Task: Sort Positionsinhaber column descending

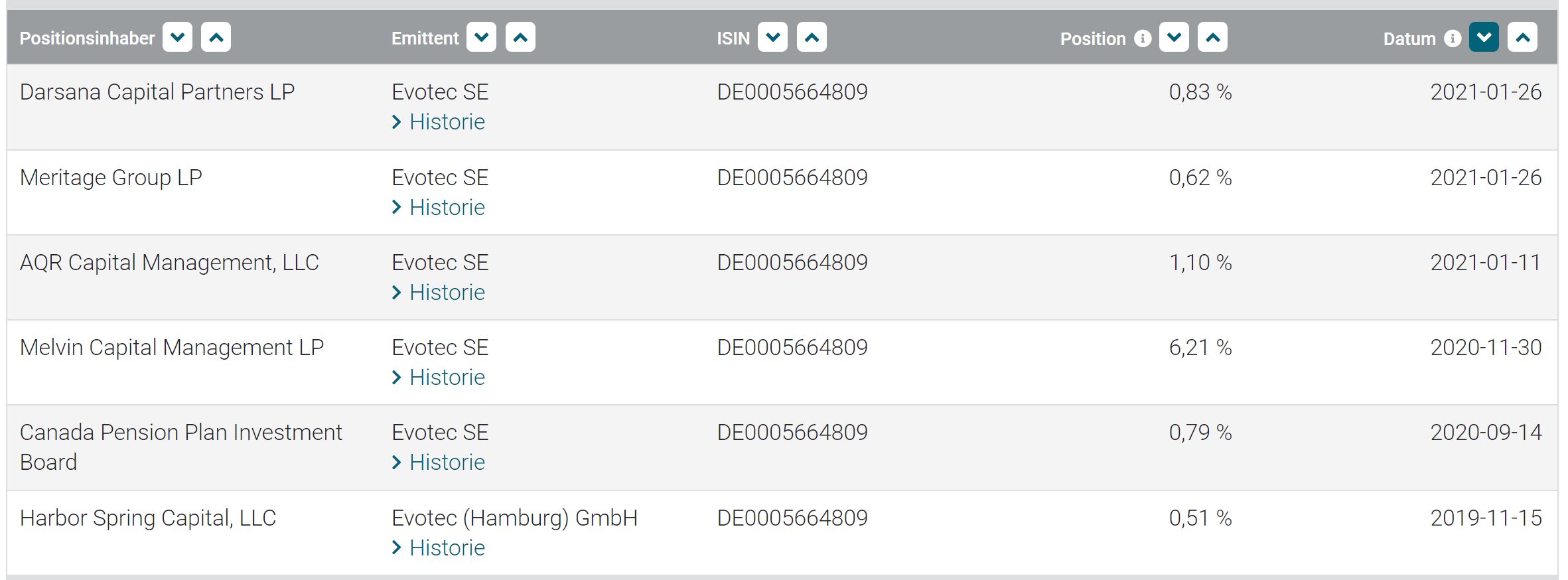Action: click(x=177, y=37)
